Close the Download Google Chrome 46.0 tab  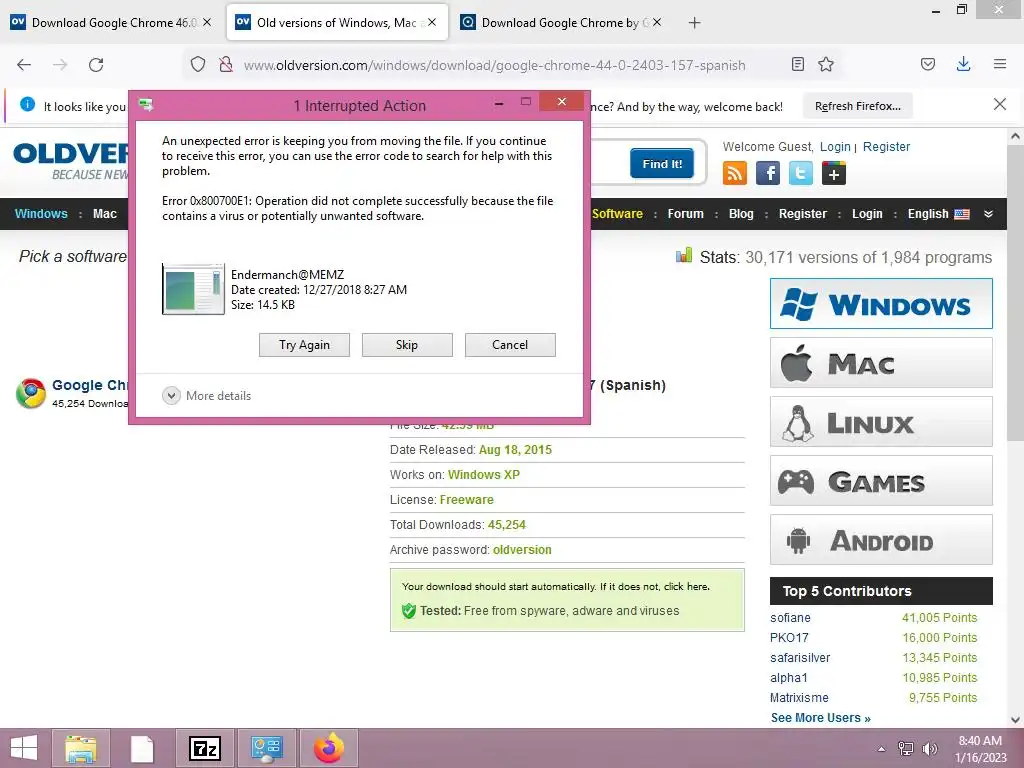coord(207,22)
